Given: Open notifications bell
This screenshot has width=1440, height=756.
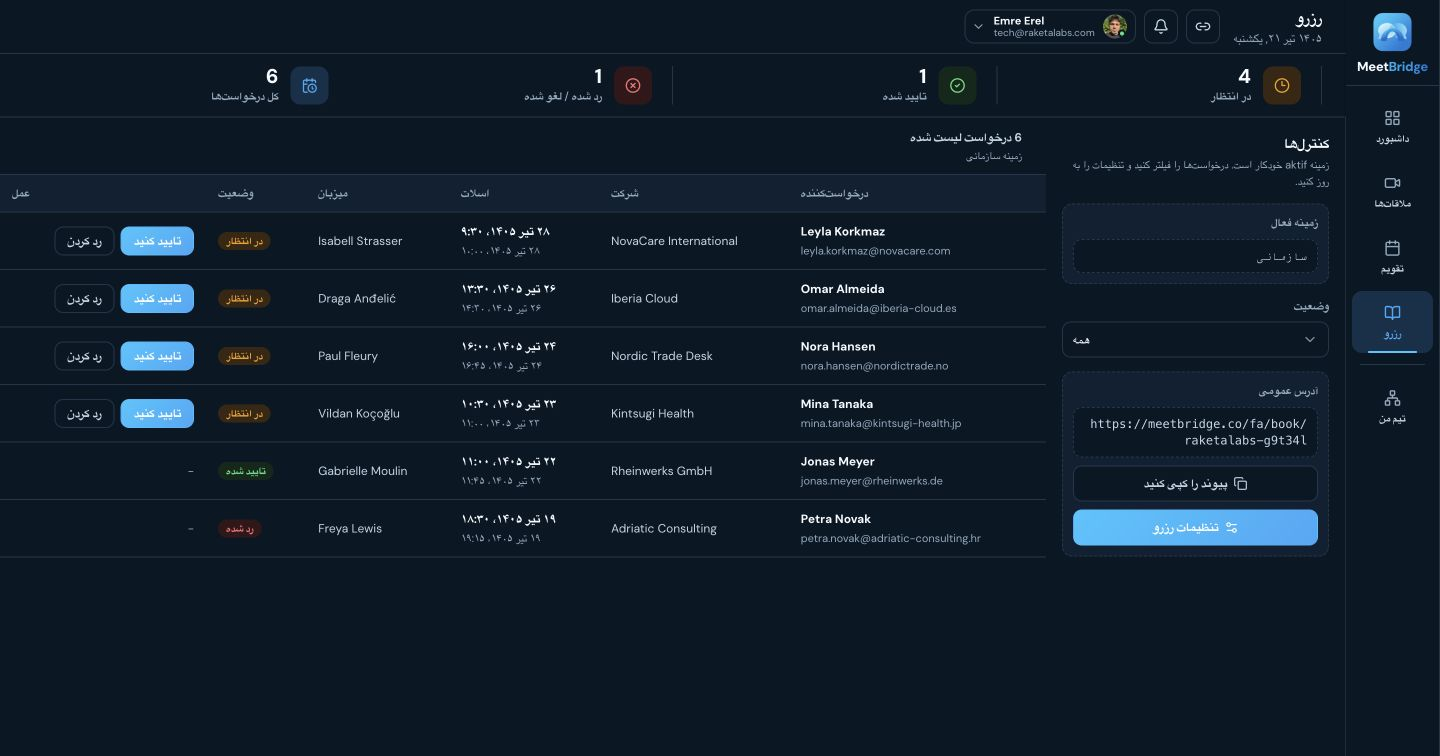Looking at the screenshot, I should click(1161, 27).
